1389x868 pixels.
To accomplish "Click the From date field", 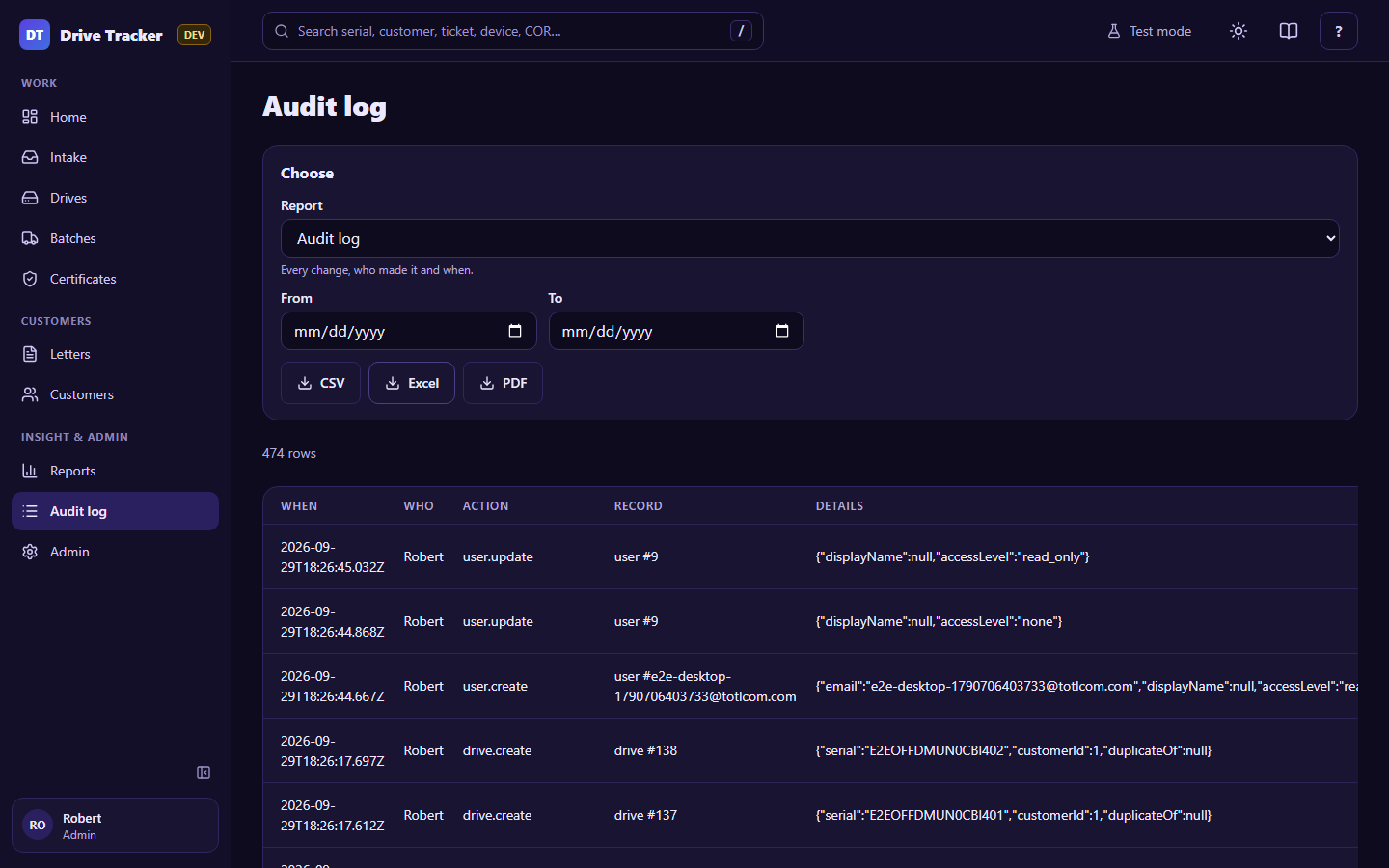I will pyautogui.click(x=408, y=331).
